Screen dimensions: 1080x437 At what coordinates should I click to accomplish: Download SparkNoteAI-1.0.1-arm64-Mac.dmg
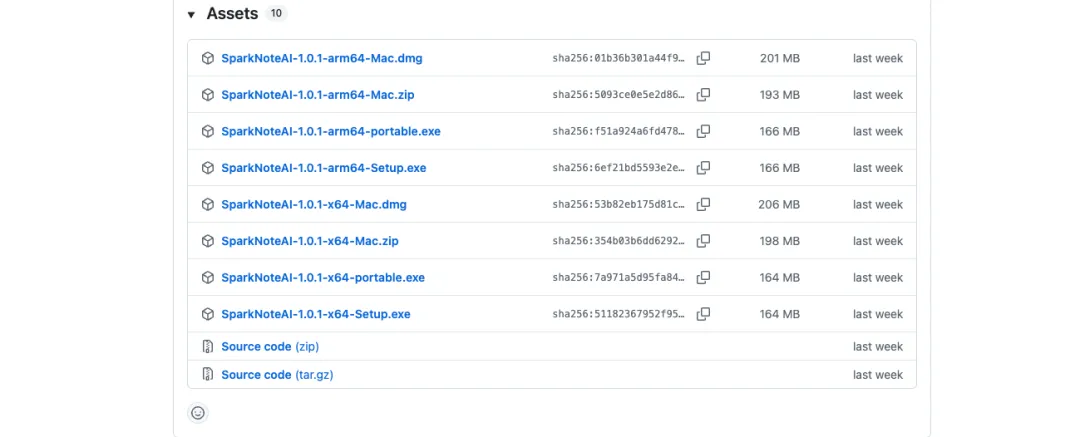pos(321,58)
